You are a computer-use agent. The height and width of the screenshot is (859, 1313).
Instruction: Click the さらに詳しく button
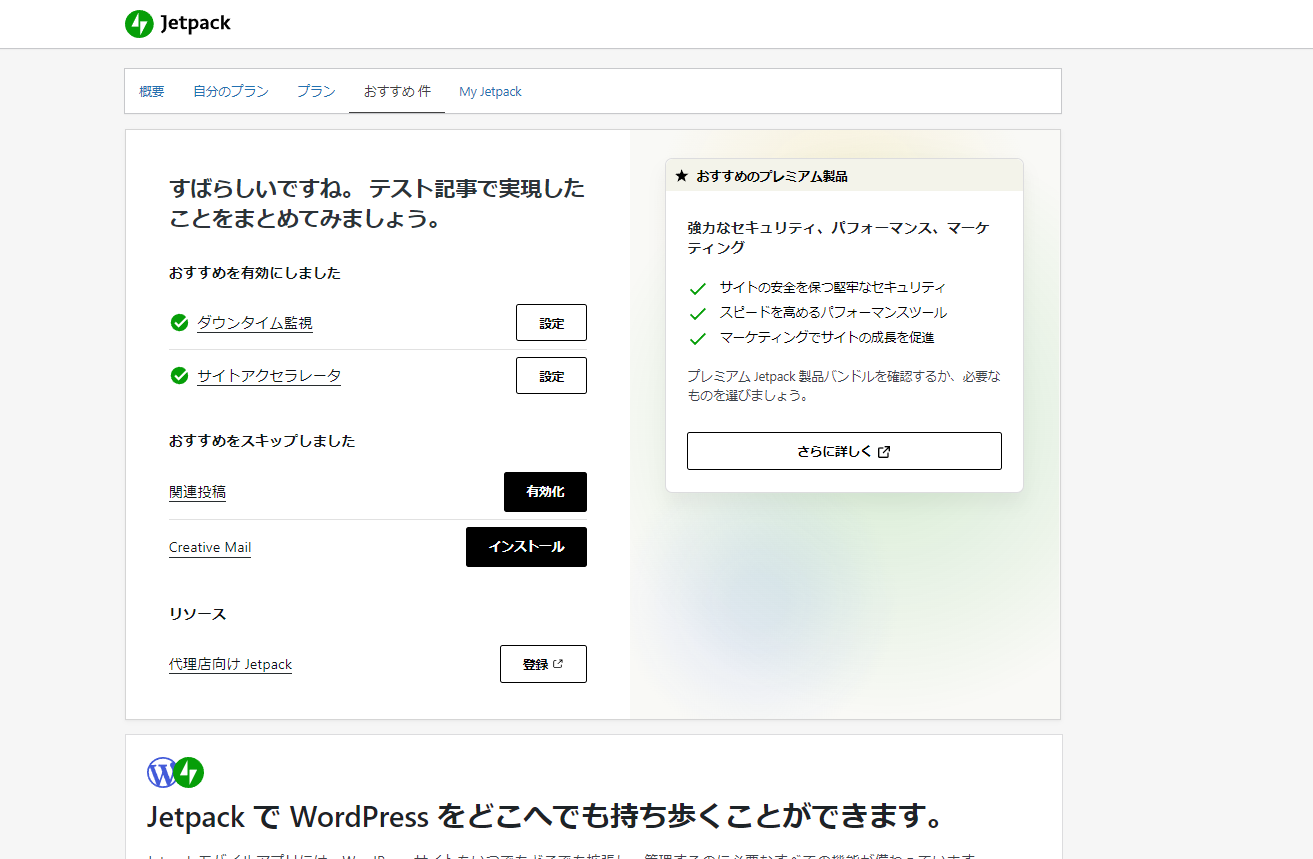click(x=844, y=451)
